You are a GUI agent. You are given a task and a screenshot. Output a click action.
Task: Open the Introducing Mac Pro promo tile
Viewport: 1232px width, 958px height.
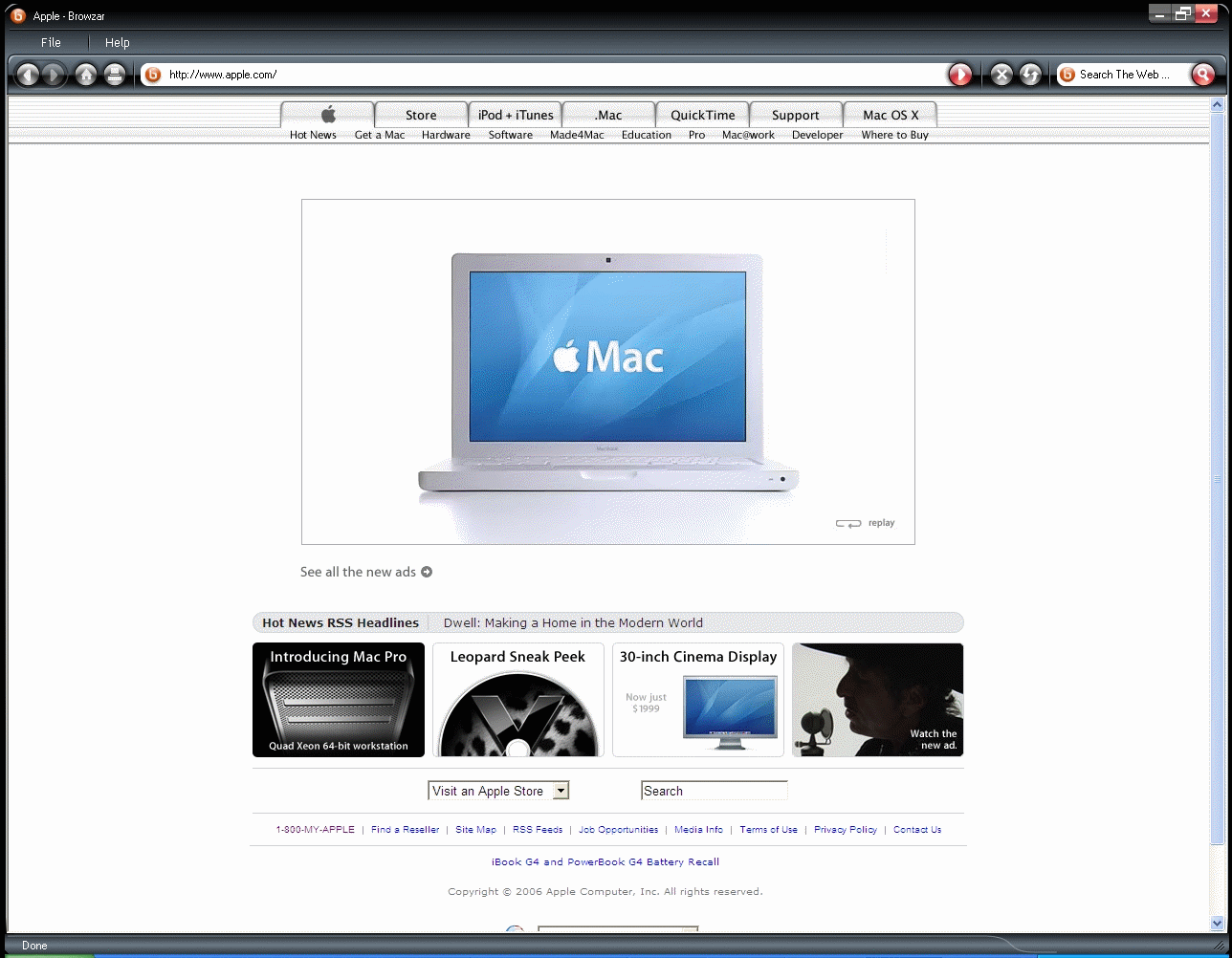pyautogui.click(x=339, y=700)
